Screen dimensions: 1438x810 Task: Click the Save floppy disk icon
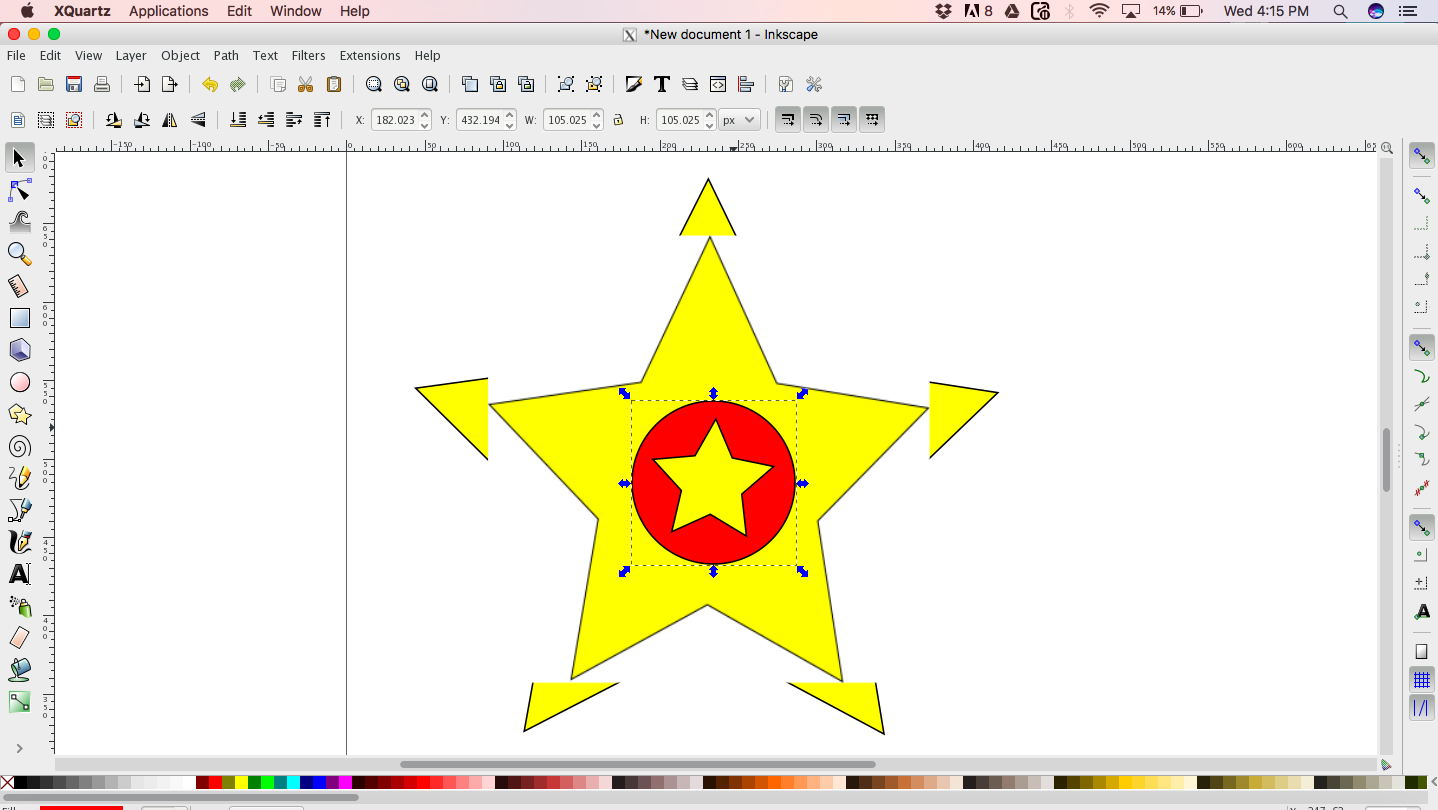[x=73, y=84]
